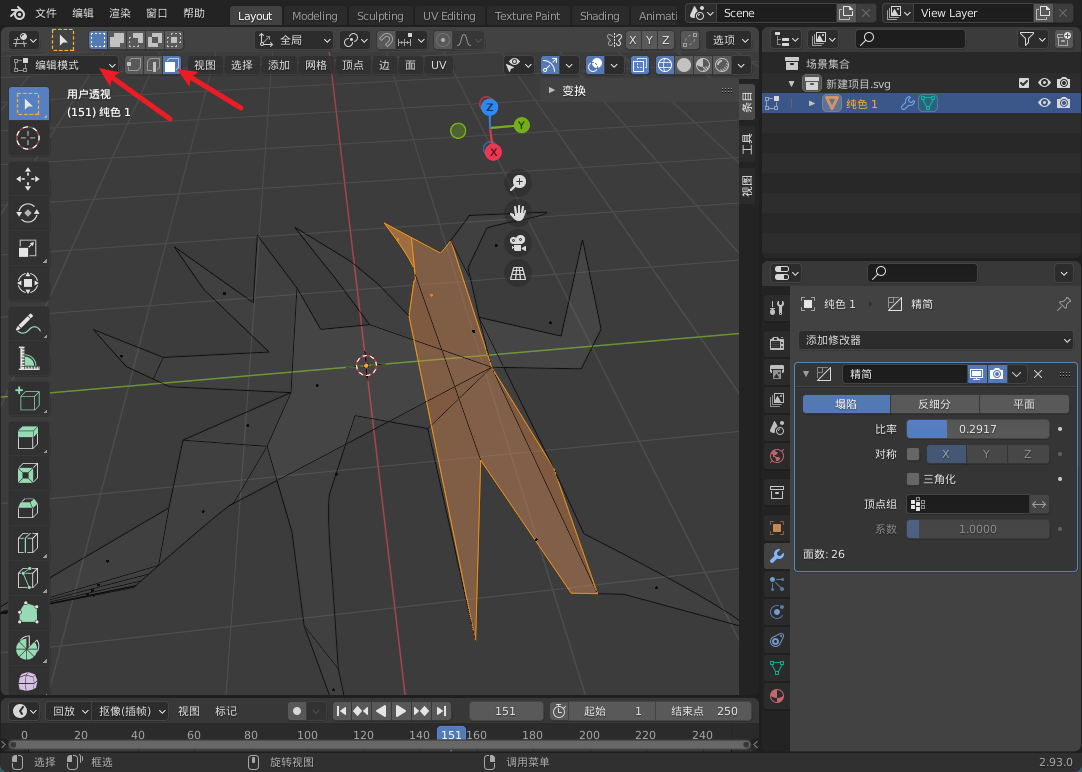Click the current frame 151 field
Image resolution: width=1082 pixels, height=772 pixels.
(x=506, y=711)
